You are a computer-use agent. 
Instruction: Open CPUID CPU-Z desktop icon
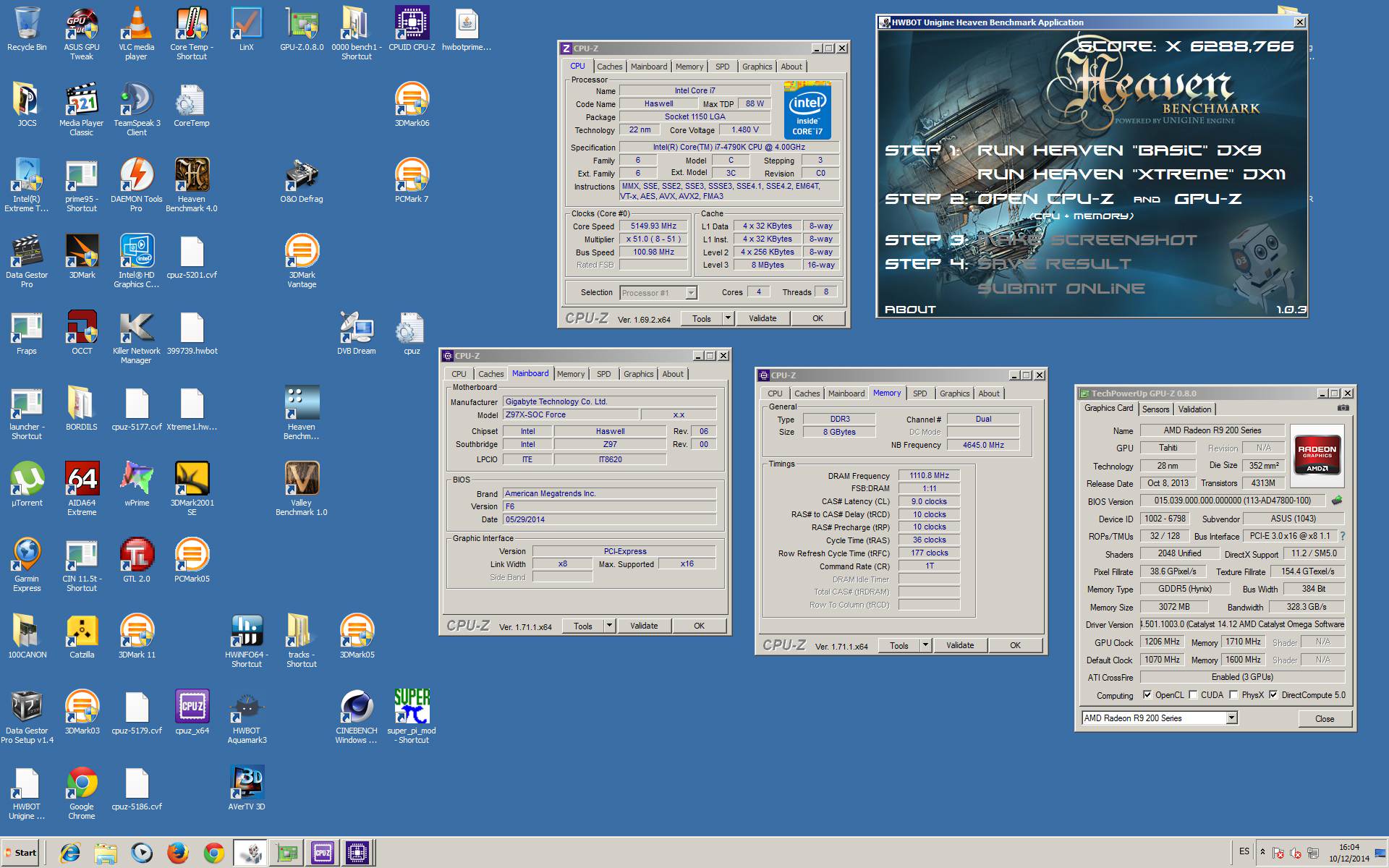click(x=412, y=29)
